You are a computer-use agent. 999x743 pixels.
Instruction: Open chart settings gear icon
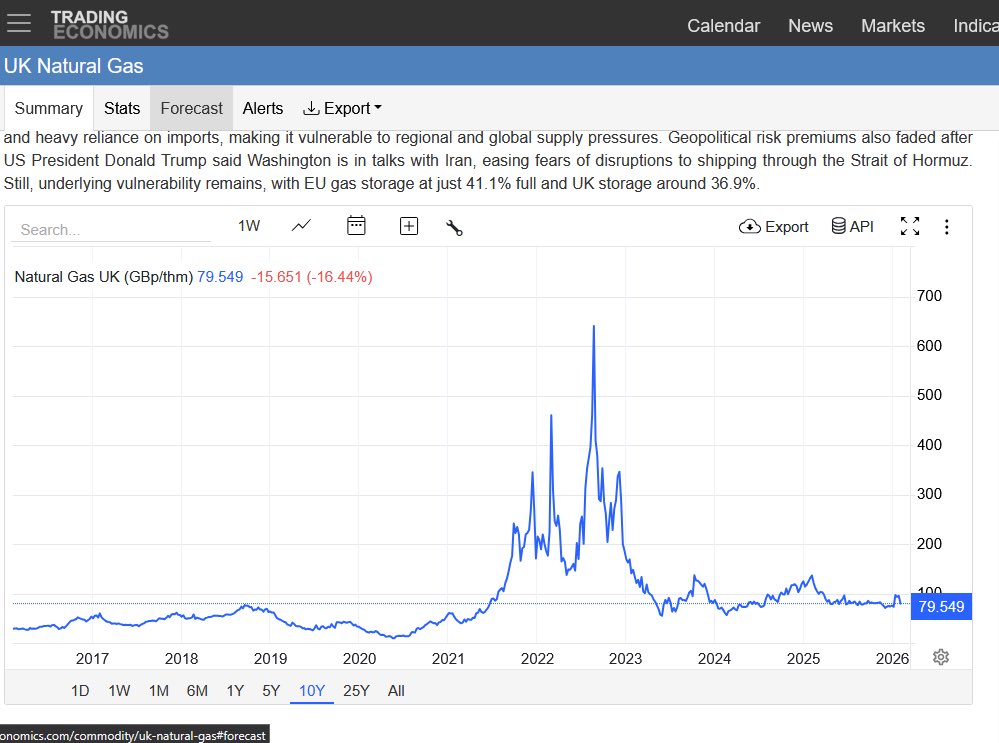click(941, 657)
